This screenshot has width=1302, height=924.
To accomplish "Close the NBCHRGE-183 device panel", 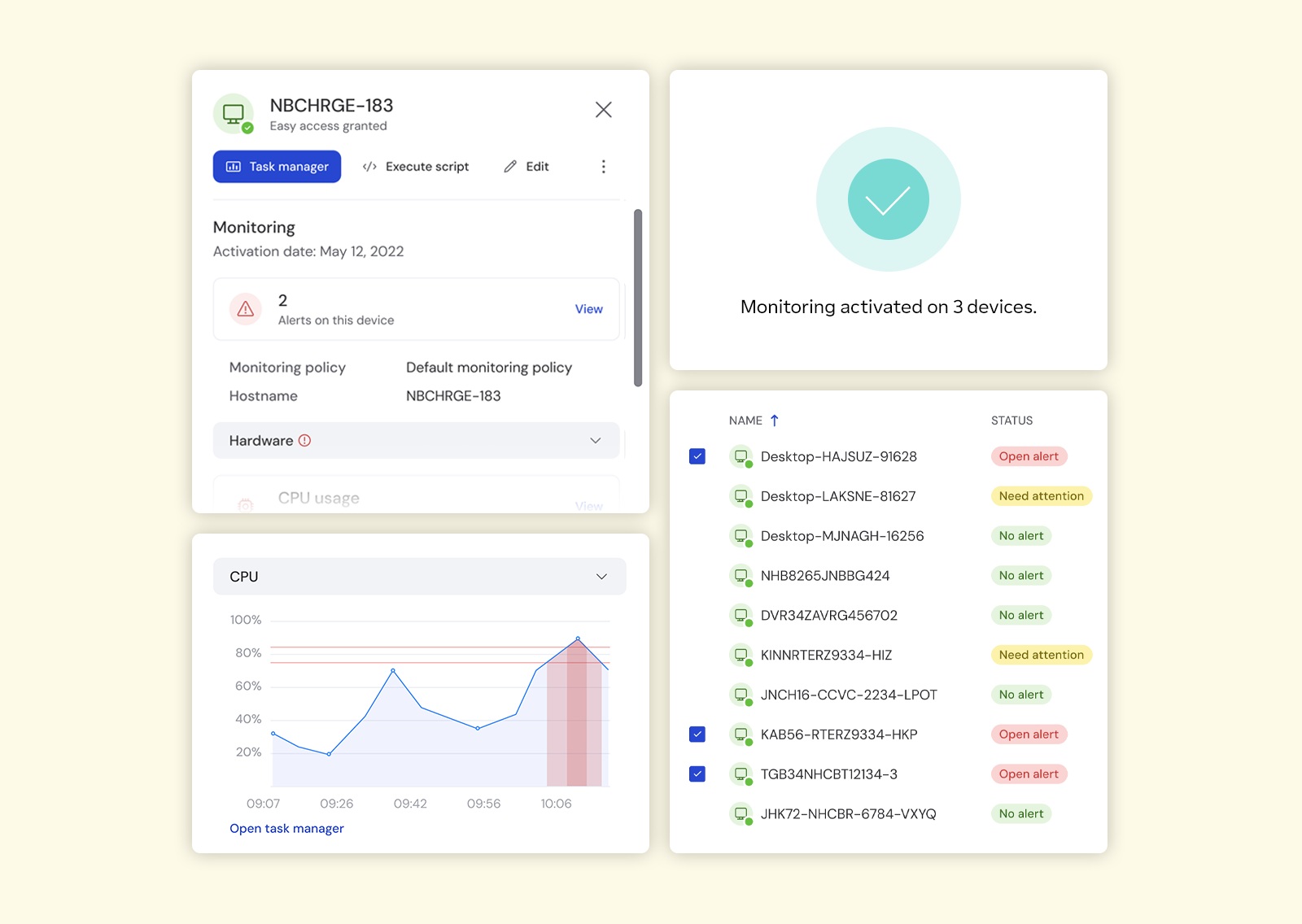I will tap(603, 110).
